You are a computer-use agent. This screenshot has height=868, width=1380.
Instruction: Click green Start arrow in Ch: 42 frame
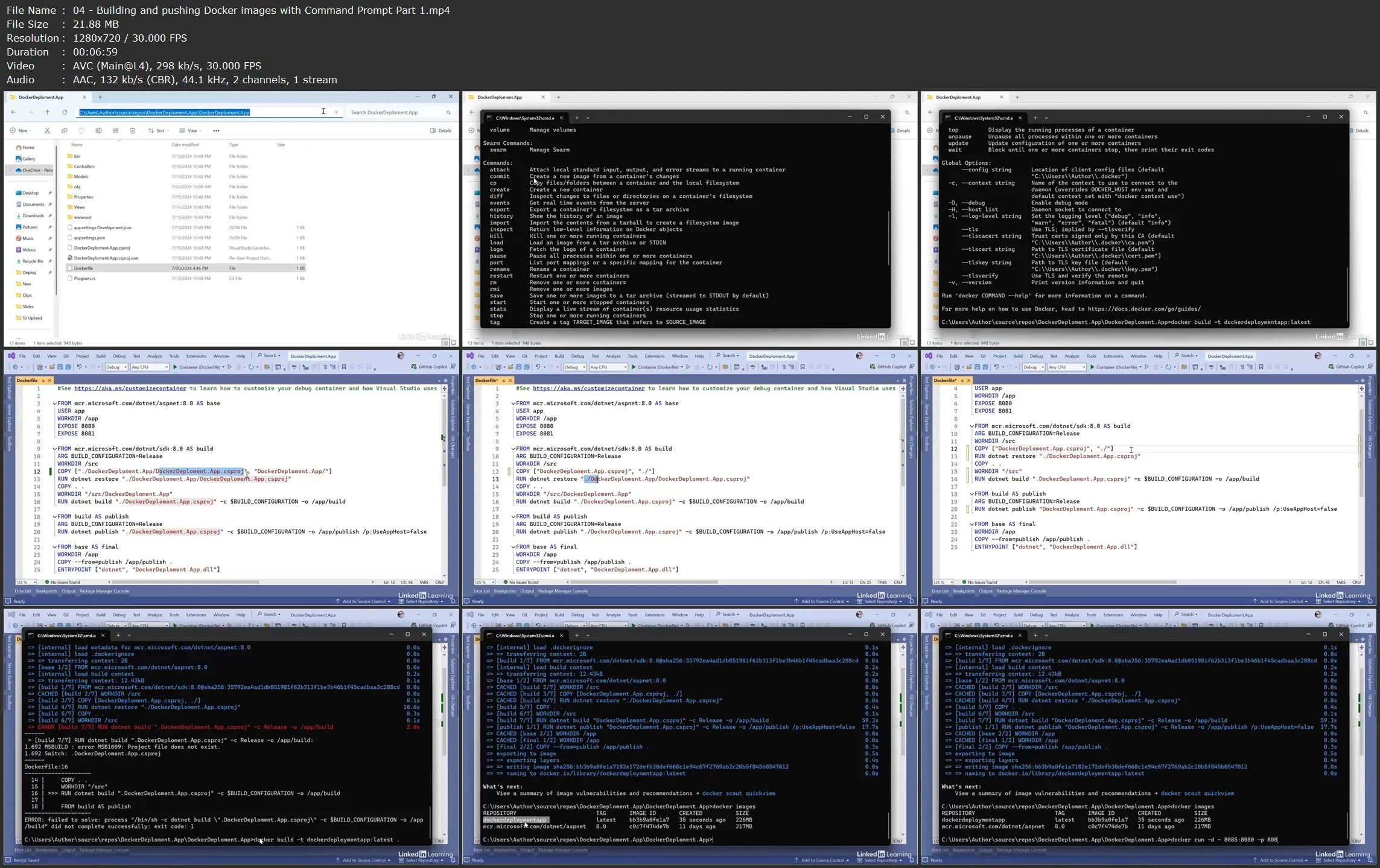pos(1092,367)
